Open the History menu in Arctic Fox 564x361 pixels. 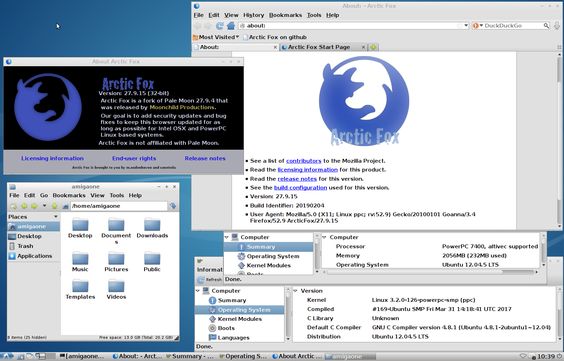pos(254,15)
